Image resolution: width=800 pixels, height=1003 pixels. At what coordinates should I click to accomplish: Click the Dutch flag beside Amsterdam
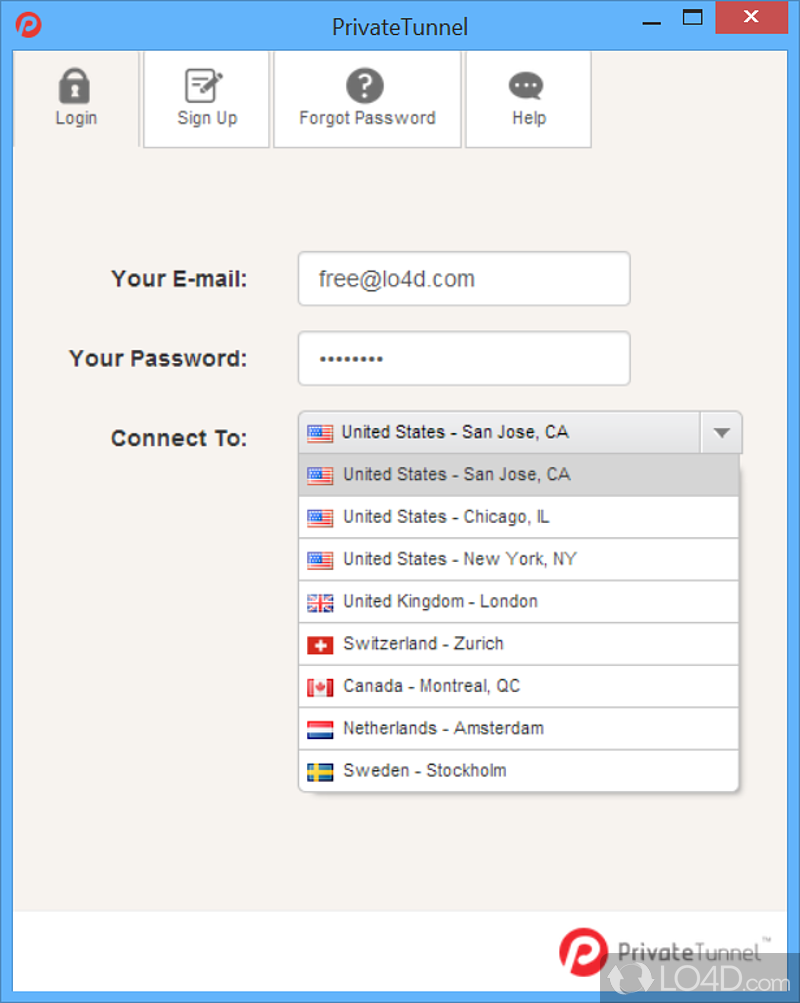point(320,729)
